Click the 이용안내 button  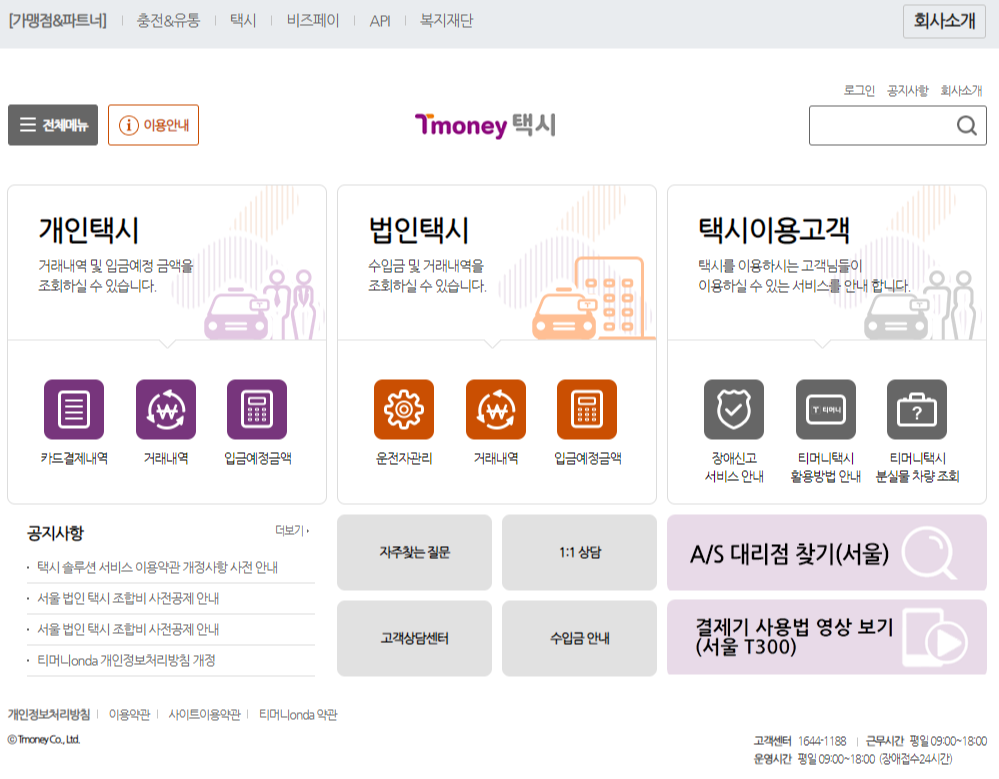tap(154, 125)
